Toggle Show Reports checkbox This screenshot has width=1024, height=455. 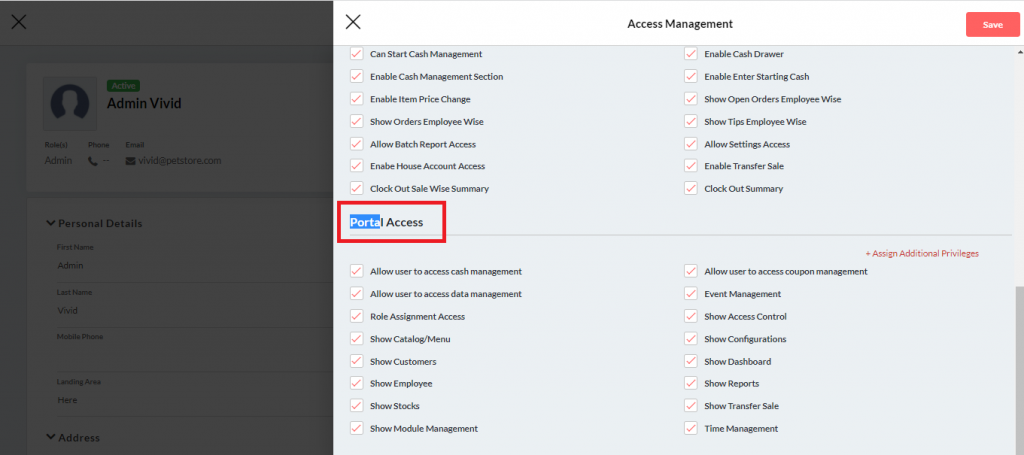[691, 383]
